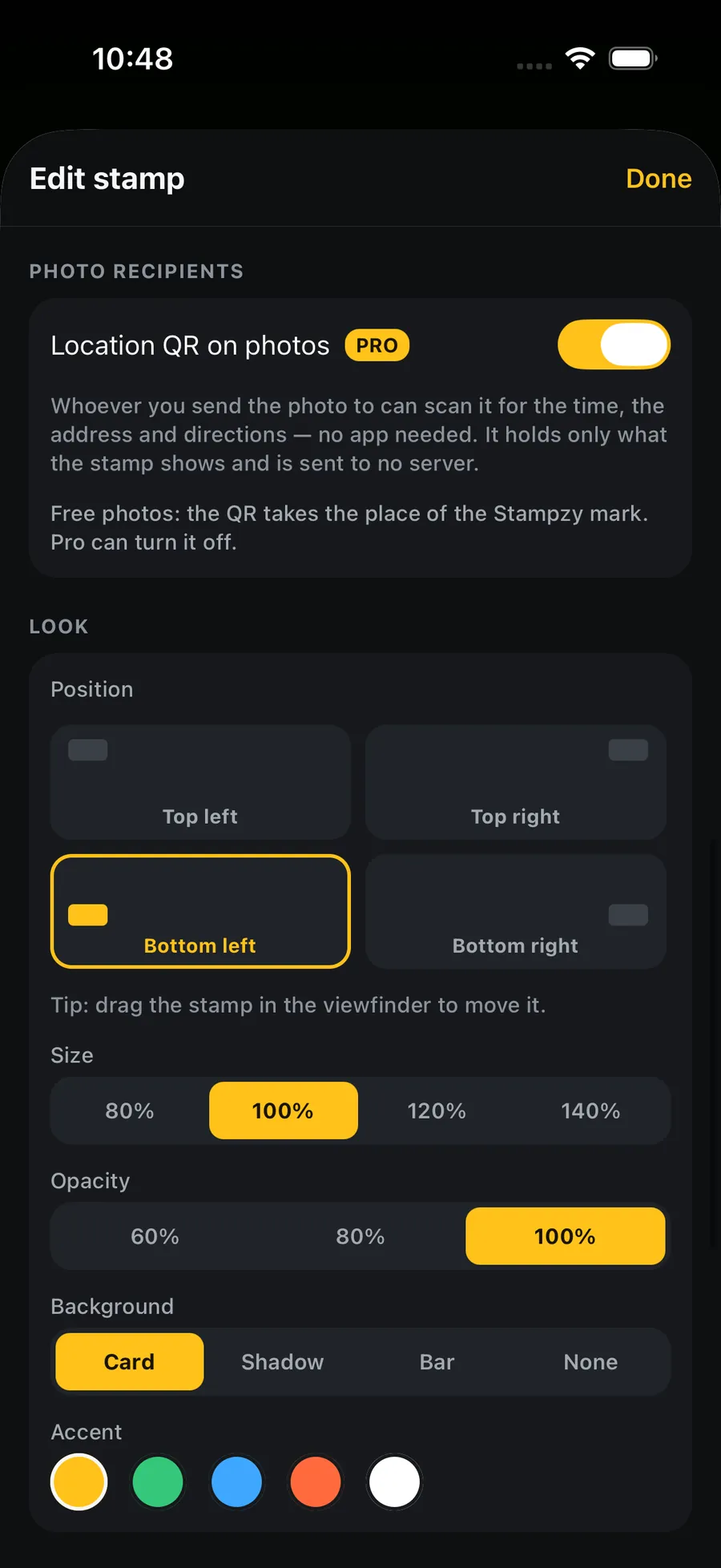Select Top right stamp position

click(516, 782)
